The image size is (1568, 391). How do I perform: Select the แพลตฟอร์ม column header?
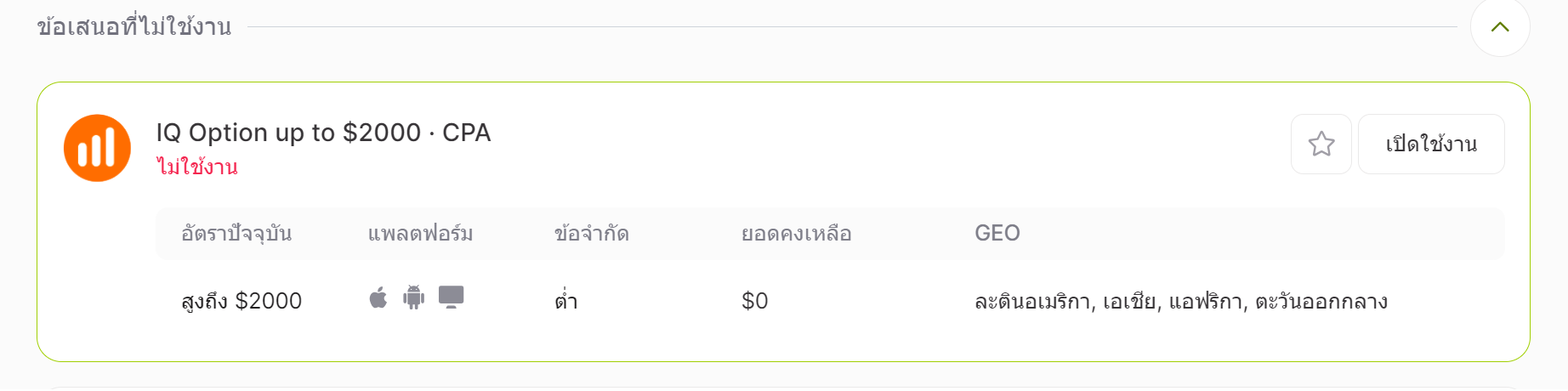pyautogui.click(x=420, y=233)
